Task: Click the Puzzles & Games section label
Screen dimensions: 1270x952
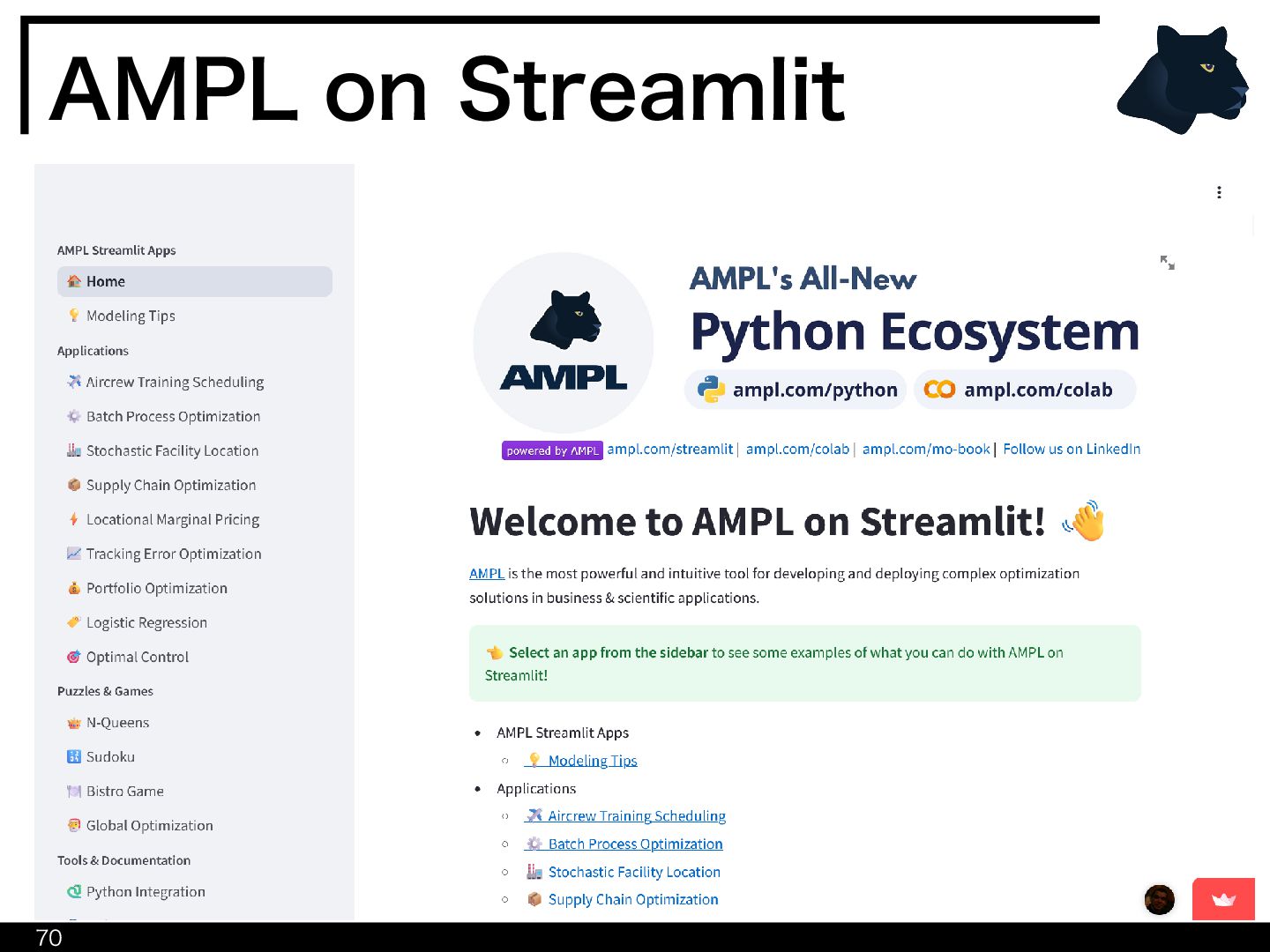Action: tap(105, 691)
